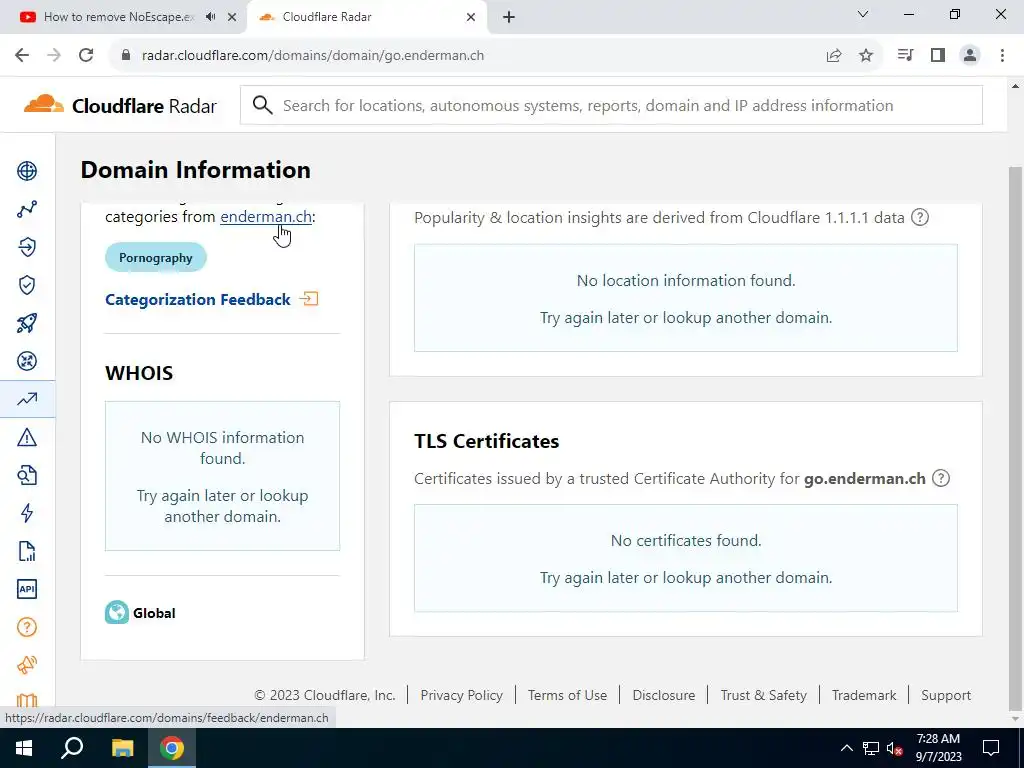The height and width of the screenshot is (768, 1024).
Task: Click help icon beside Cloudflare 1.1.1.1 data
Action: tap(920, 217)
